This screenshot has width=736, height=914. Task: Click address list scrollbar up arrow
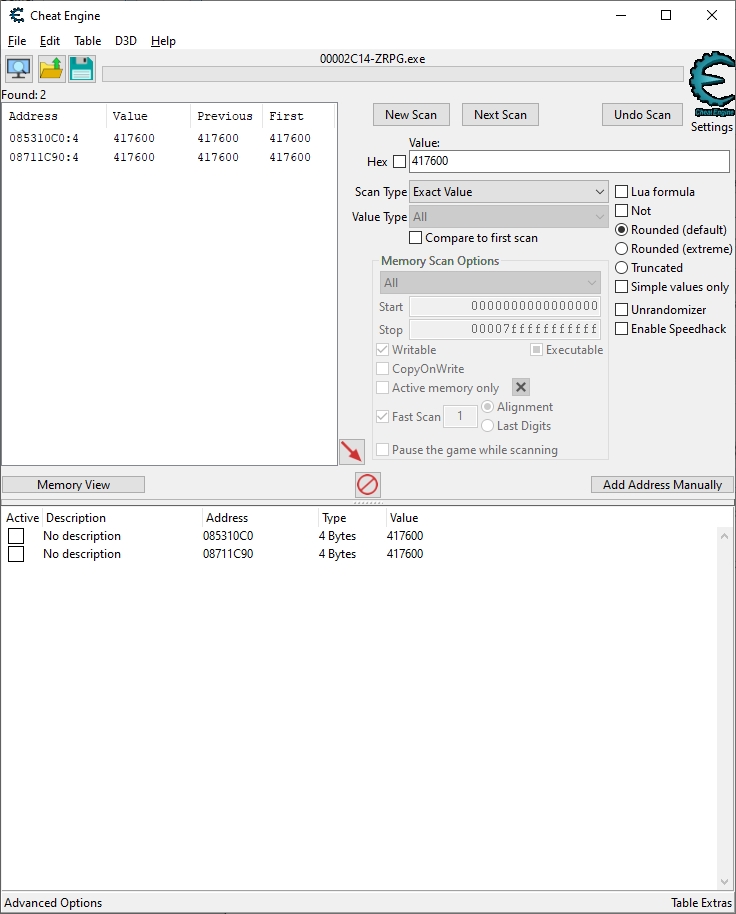pos(724,536)
